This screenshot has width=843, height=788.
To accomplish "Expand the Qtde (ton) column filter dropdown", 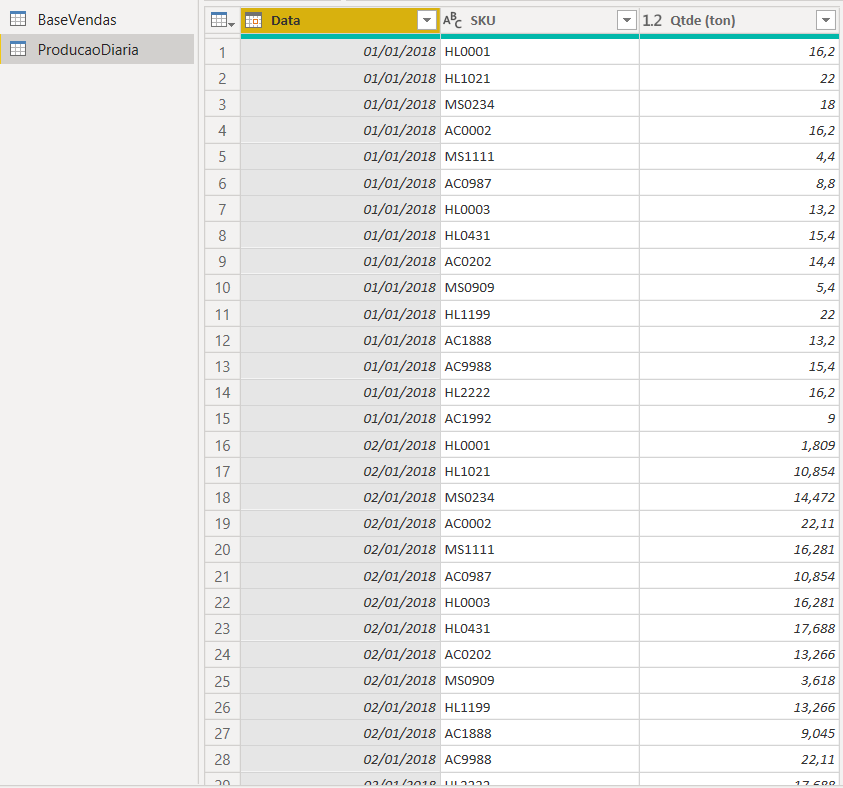I will pos(825,21).
